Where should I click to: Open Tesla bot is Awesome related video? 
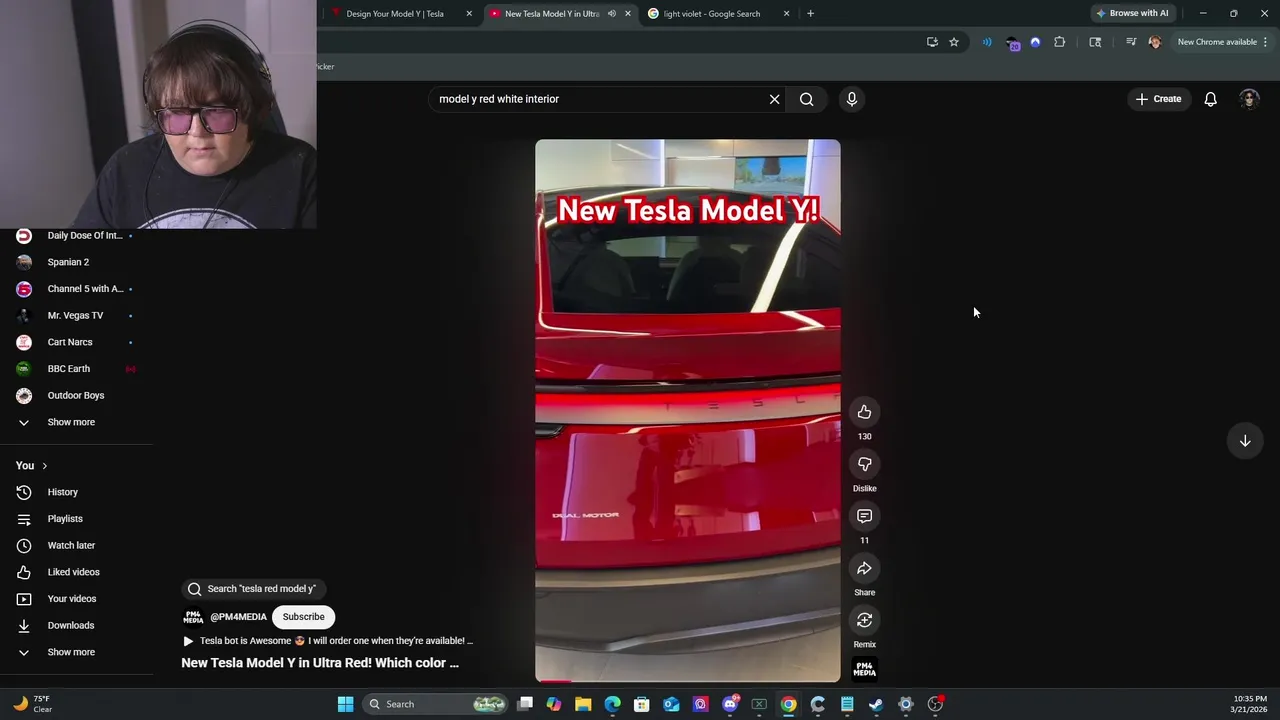click(328, 641)
